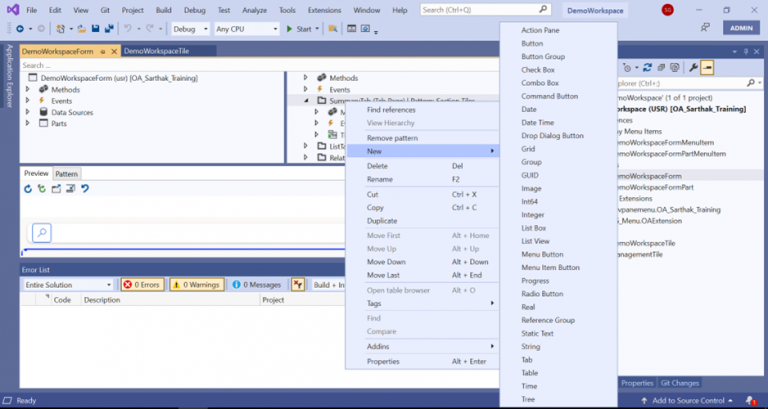This screenshot has height=409, width=768.
Task: Open dropdown arrow next to Start button
Action: pos(317,29)
